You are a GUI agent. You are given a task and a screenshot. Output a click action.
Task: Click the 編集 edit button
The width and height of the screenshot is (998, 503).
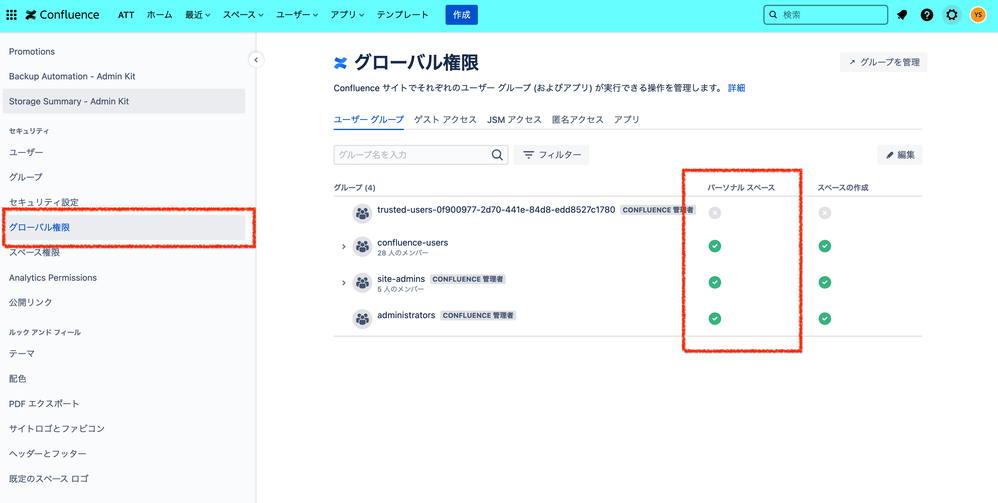pyautogui.click(x=899, y=155)
